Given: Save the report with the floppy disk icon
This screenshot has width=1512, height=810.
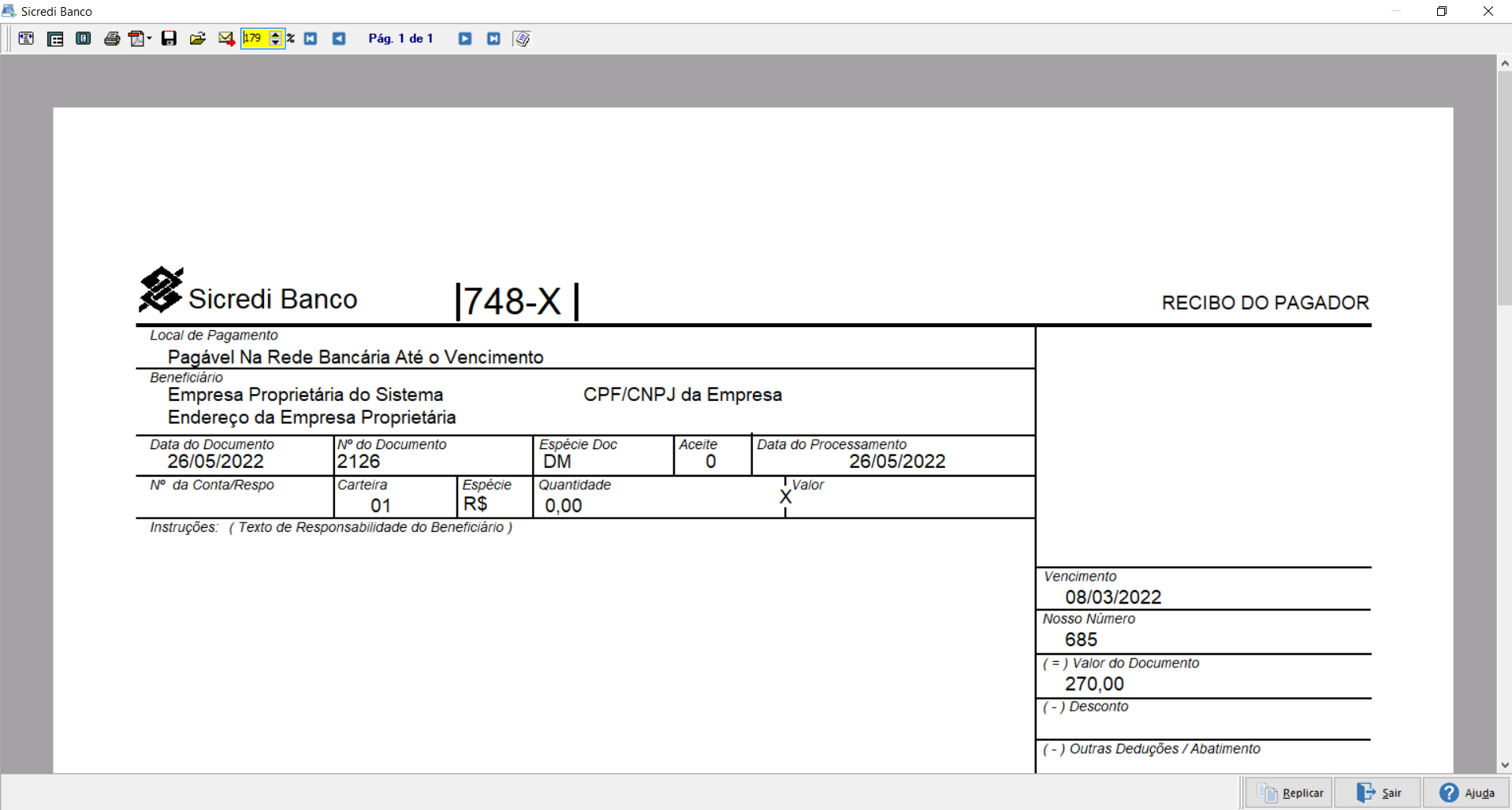Looking at the screenshot, I should (x=169, y=39).
